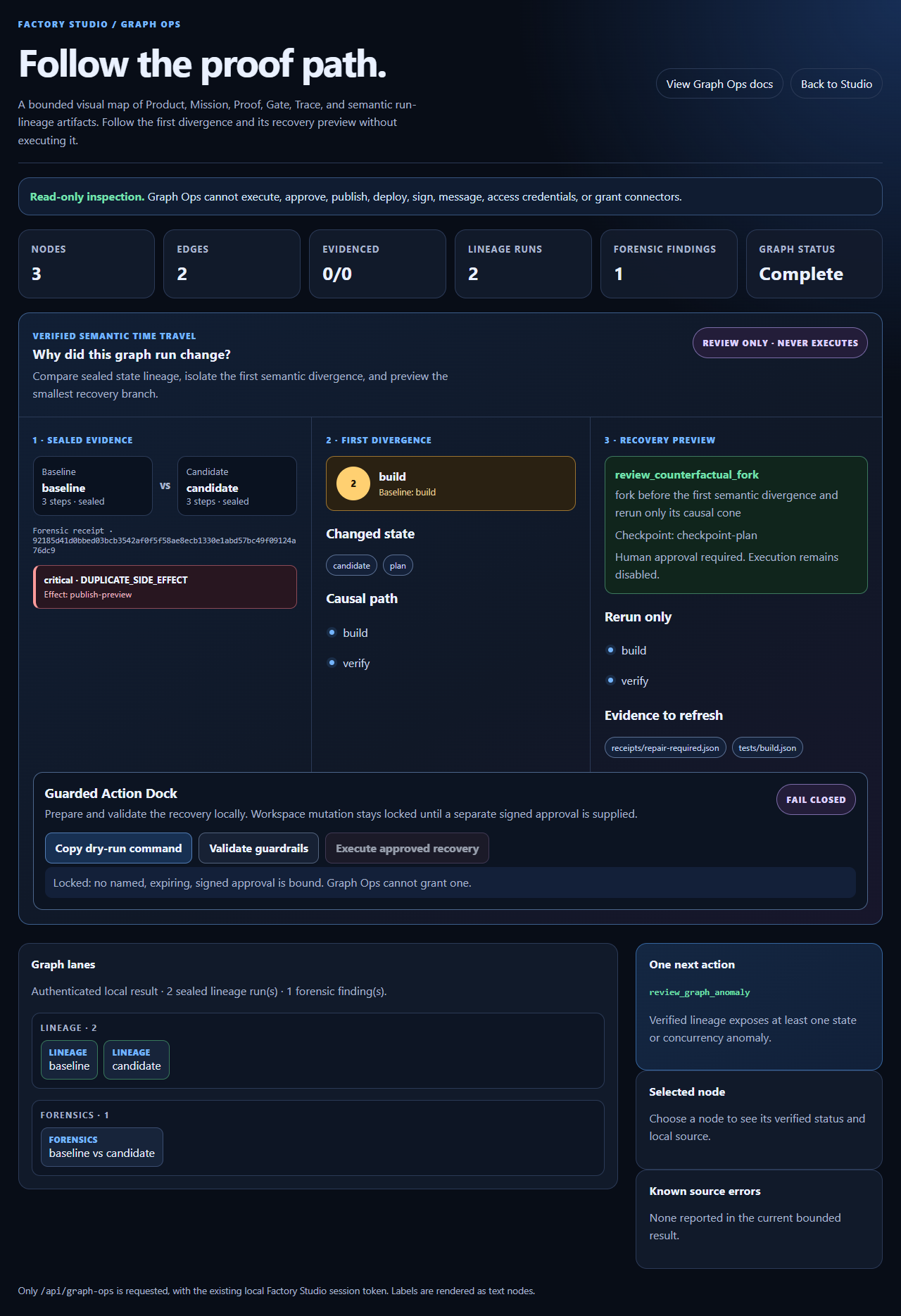Select the candidate lineage node

(137, 1059)
